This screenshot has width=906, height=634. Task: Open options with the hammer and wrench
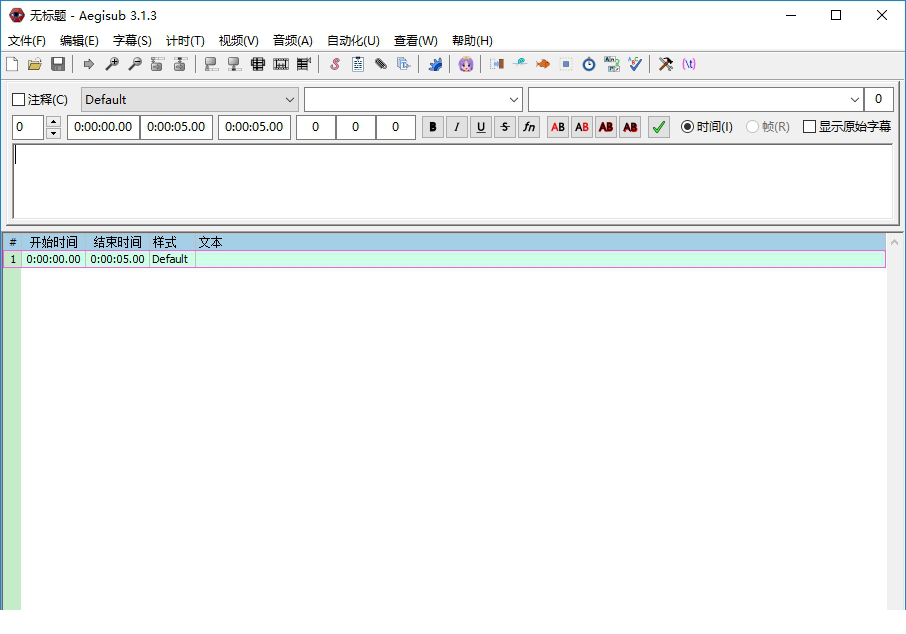(666, 64)
